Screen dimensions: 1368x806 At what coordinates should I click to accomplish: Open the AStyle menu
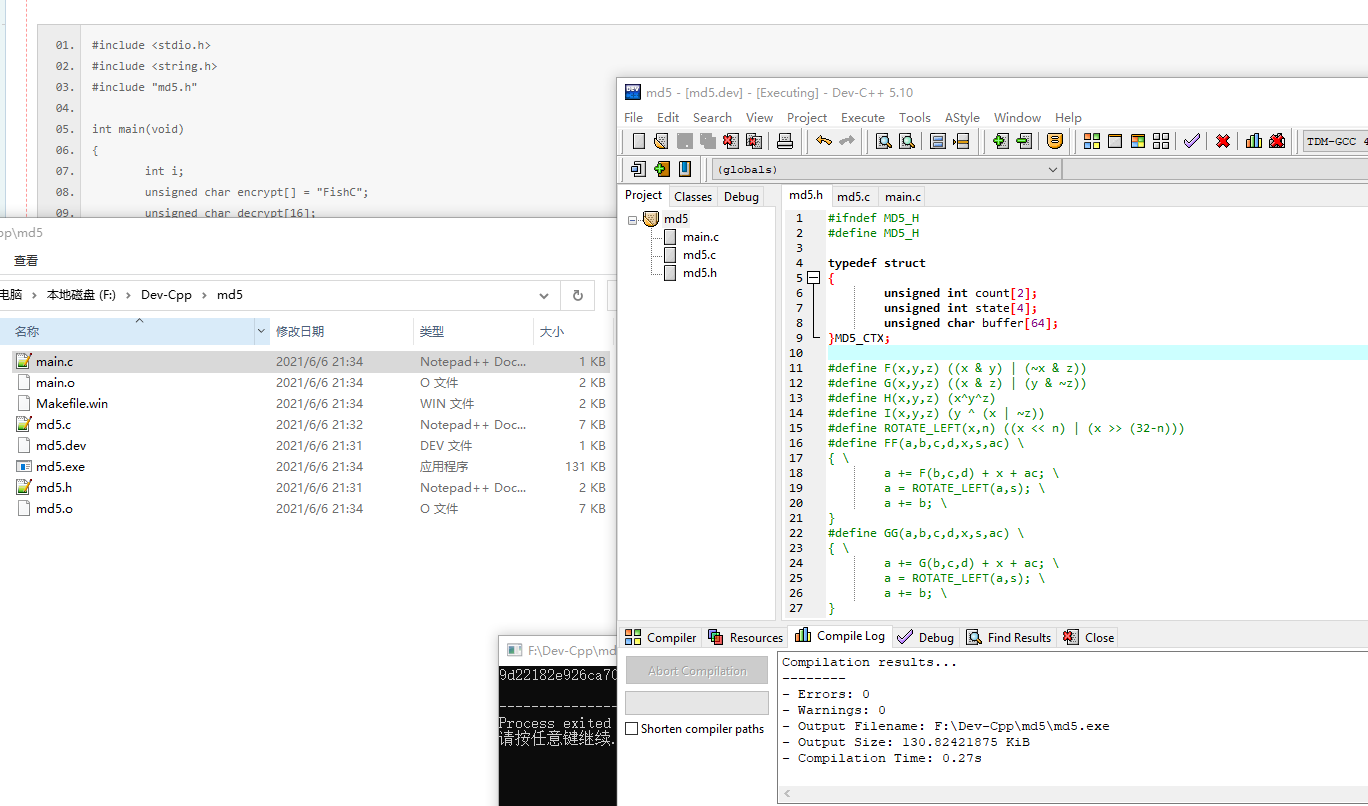[962, 117]
